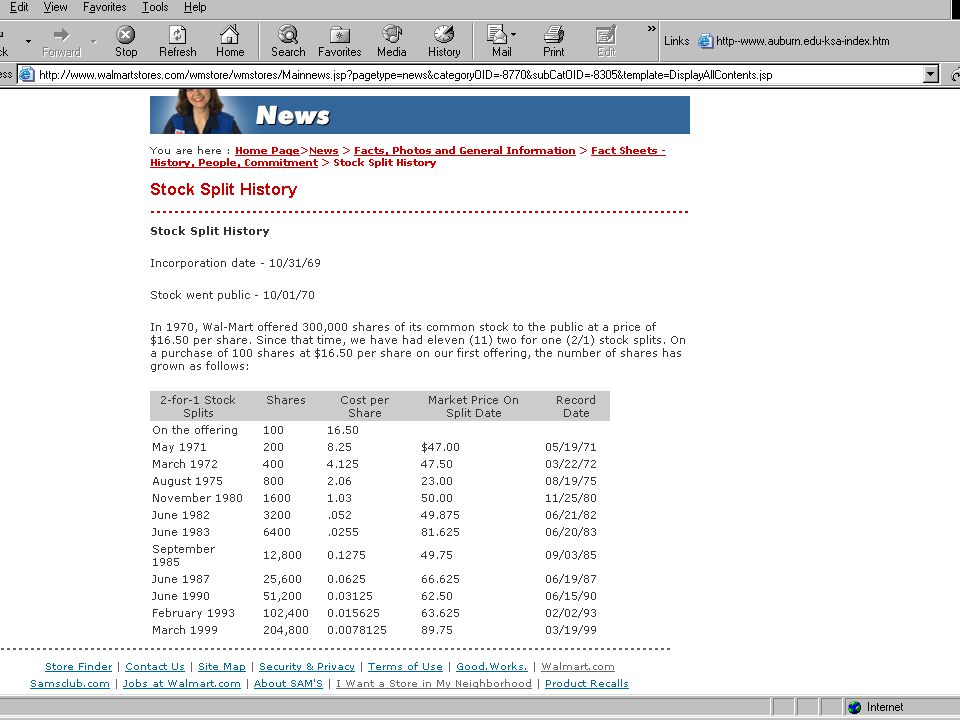Image resolution: width=960 pixels, height=720 pixels.
Task: Open the Terms of Use footer link
Action: [x=405, y=667]
